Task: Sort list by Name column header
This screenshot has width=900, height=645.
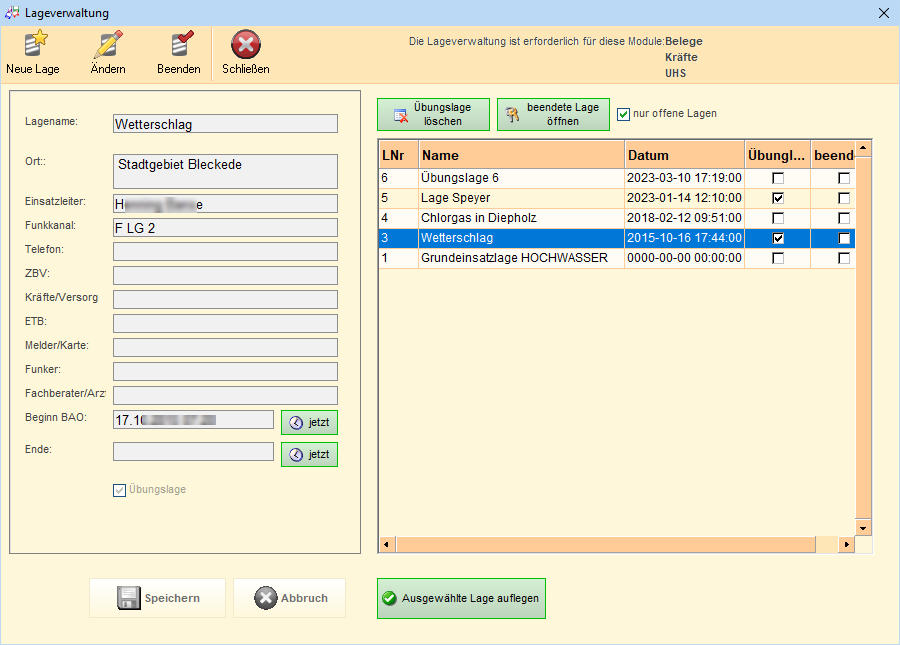Action: 521,156
